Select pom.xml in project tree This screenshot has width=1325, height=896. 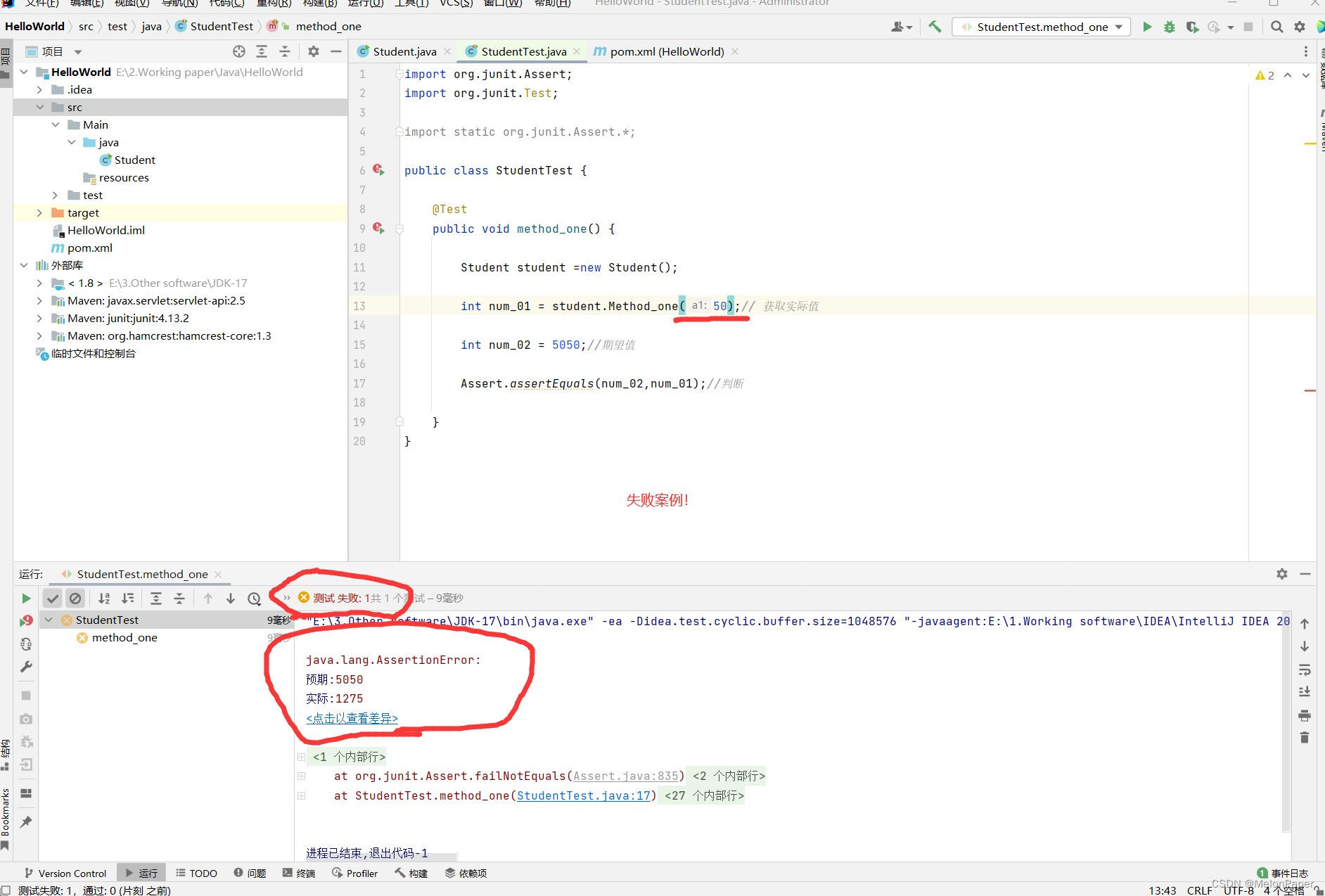click(x=82, y=248)
